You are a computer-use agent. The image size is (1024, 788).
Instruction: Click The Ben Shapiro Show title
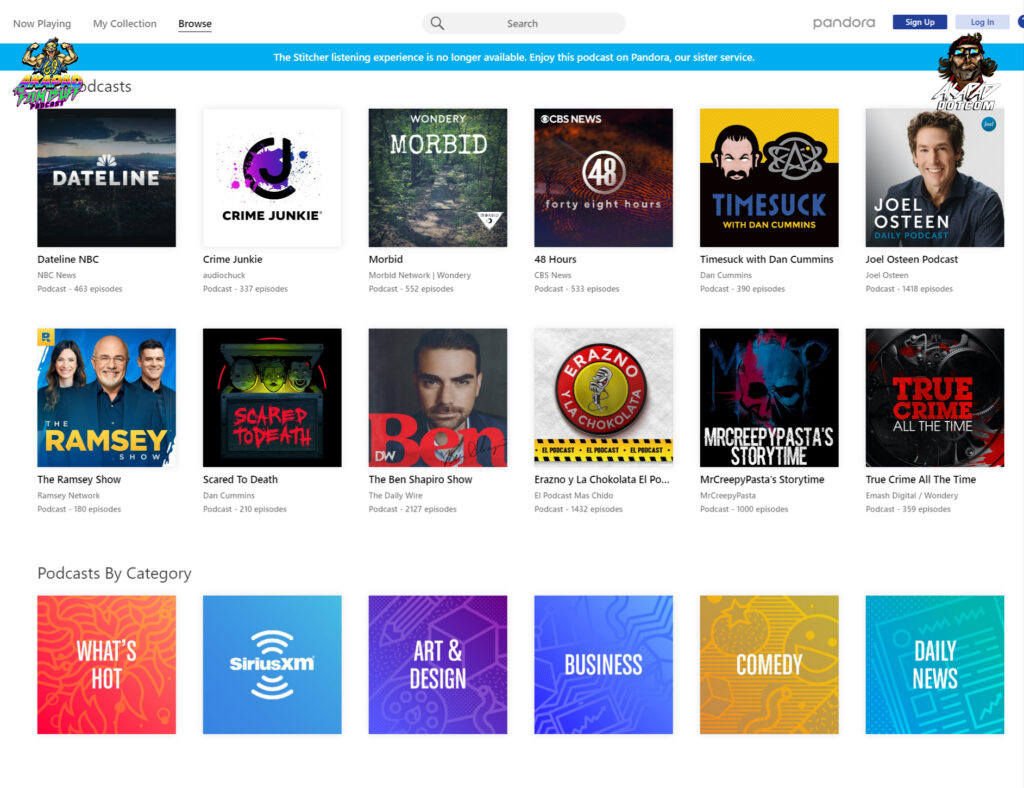tap(420, 479)
